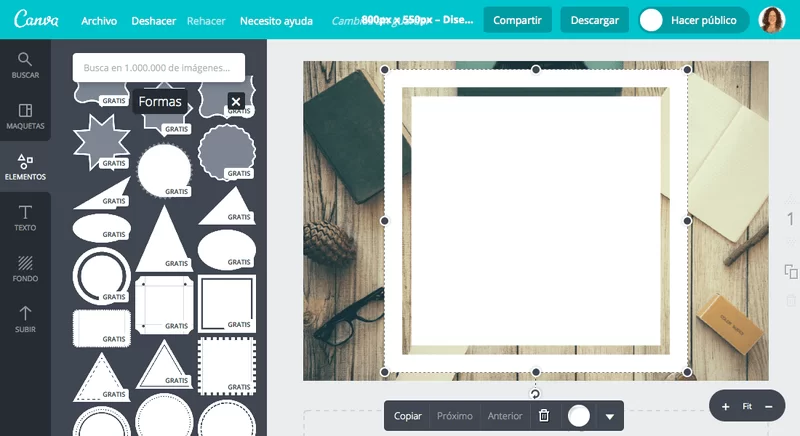800x436 pixels.
Task: Close the Formas shapes panel
Action: pyautogui.click(x=236, y=101)
